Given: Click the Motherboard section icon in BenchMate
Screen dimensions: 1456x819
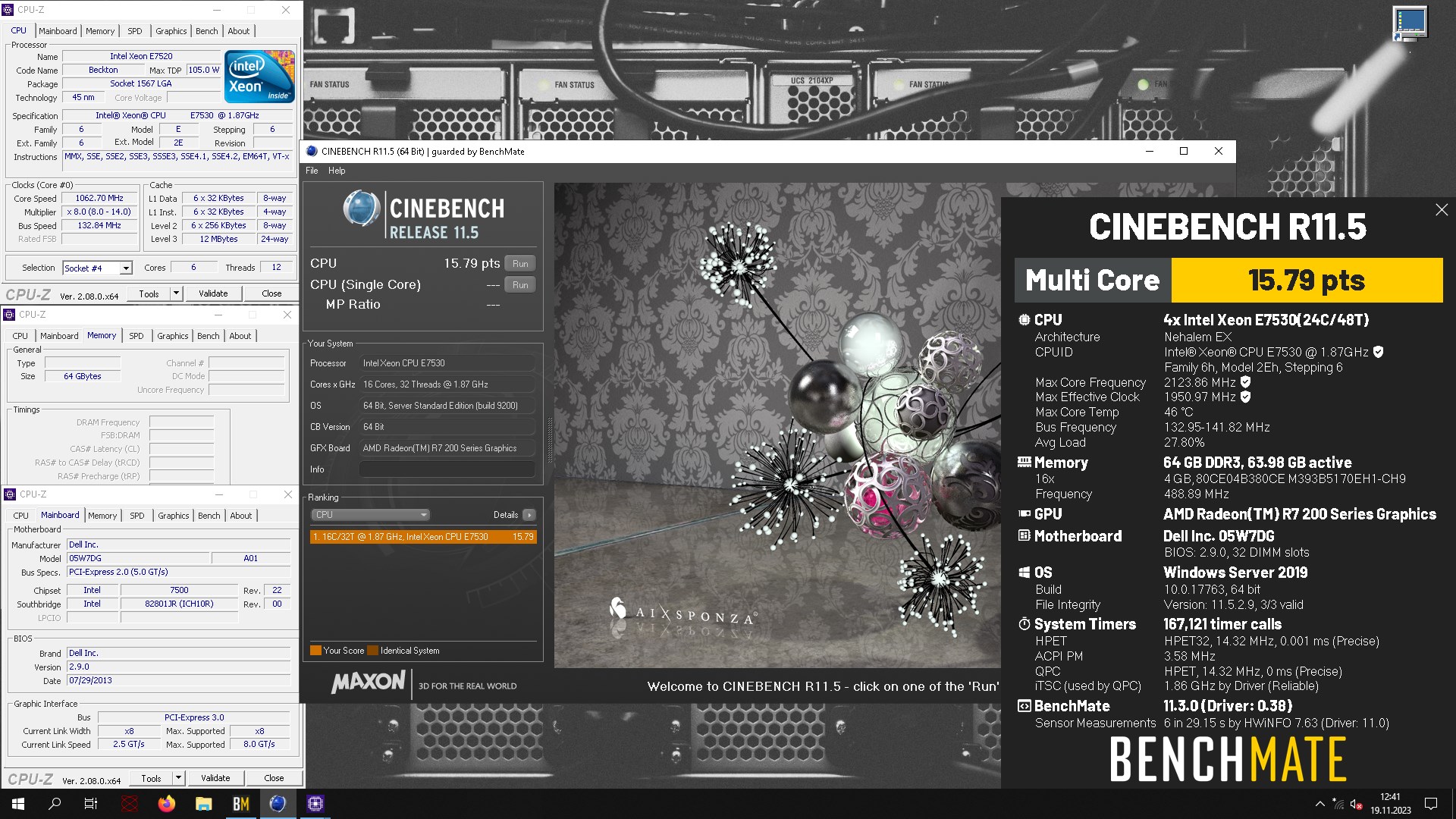Looking at the screenshot, I should coord(1025,536).
